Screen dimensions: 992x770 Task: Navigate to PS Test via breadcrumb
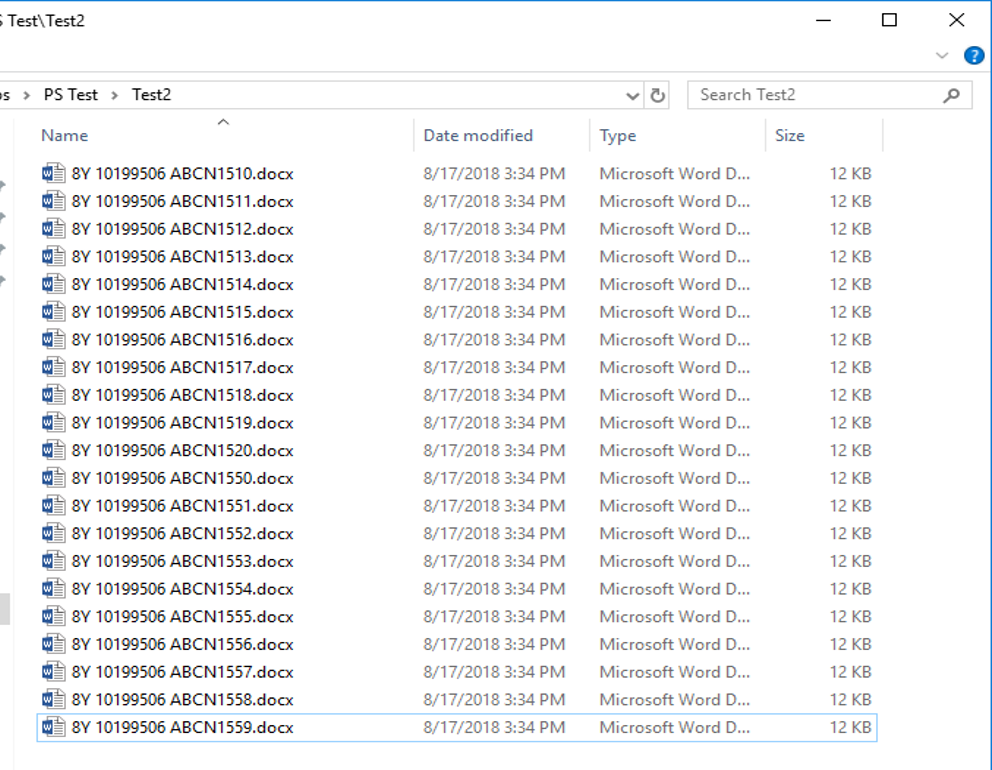tap(71, 94)
